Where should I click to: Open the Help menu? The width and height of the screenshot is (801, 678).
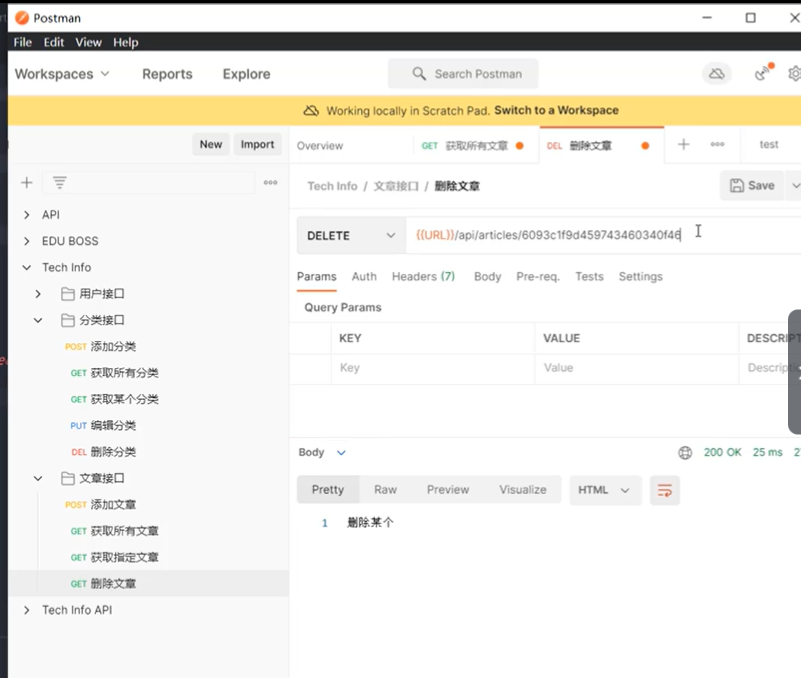pyautogui.click(x=126, y=42)
